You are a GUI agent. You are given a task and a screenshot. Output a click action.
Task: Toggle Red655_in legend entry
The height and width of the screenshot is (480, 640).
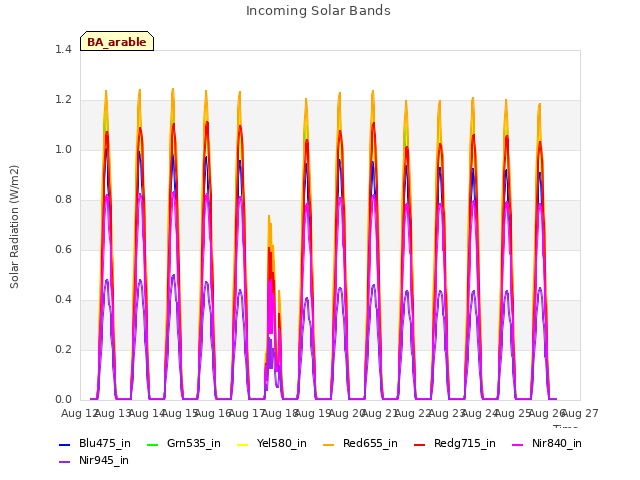[x=360, y=444]
